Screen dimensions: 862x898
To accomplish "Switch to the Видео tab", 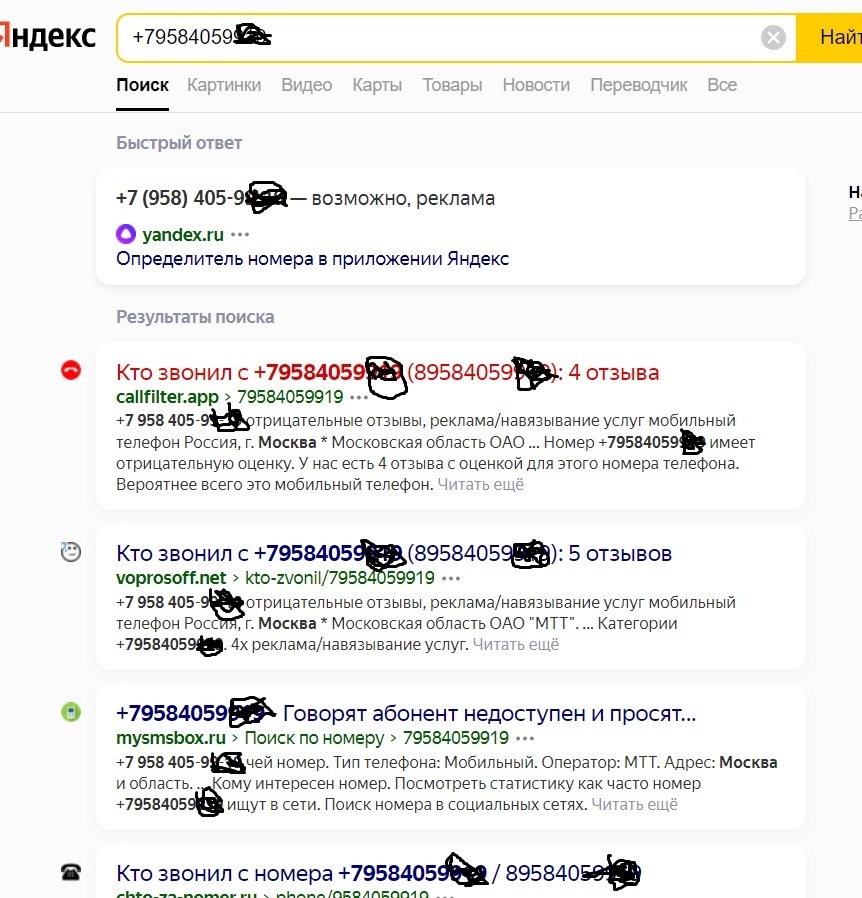I will (x=306, y=85).
